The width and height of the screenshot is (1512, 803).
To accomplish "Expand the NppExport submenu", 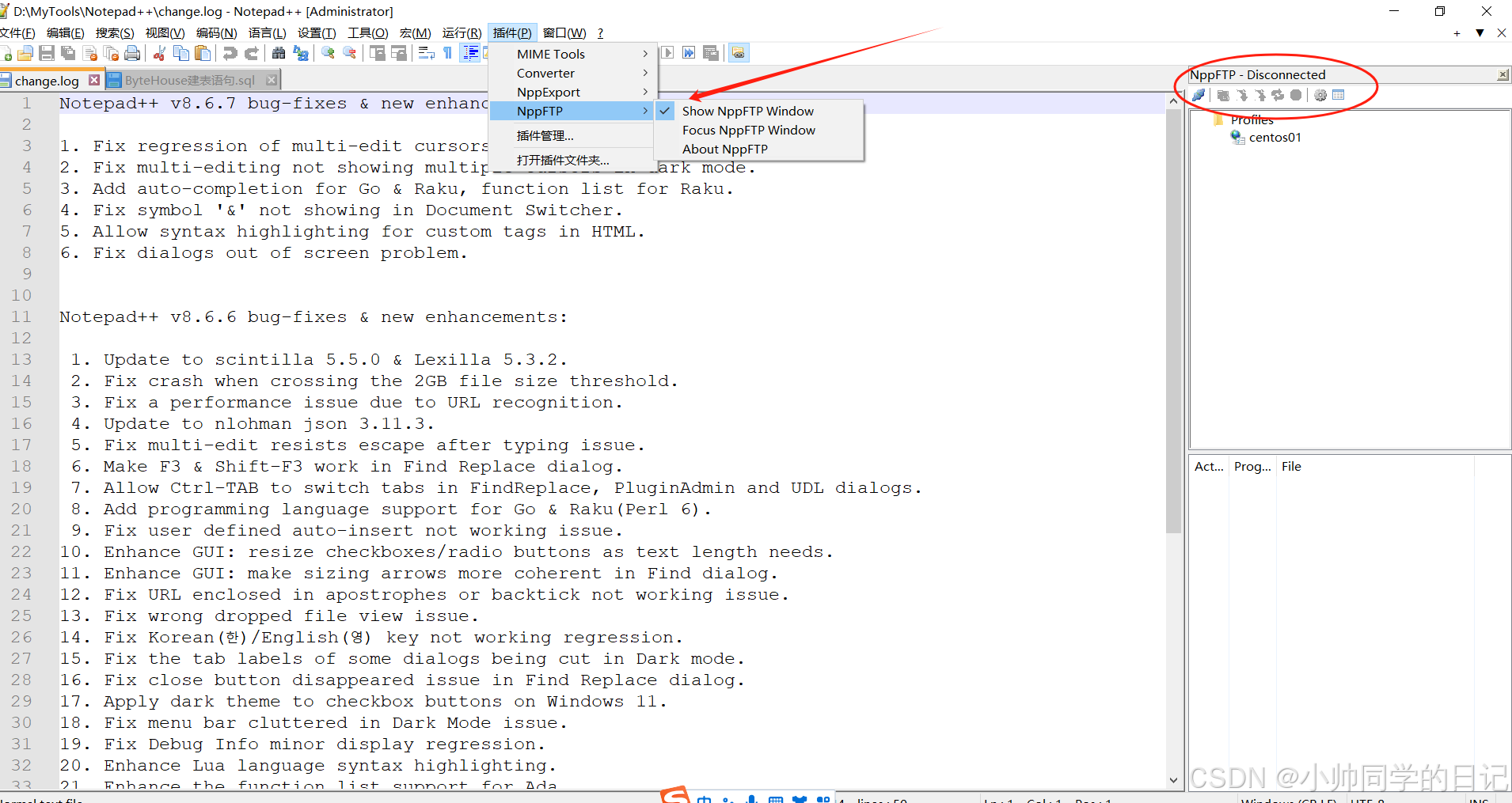I will point(572,92).
